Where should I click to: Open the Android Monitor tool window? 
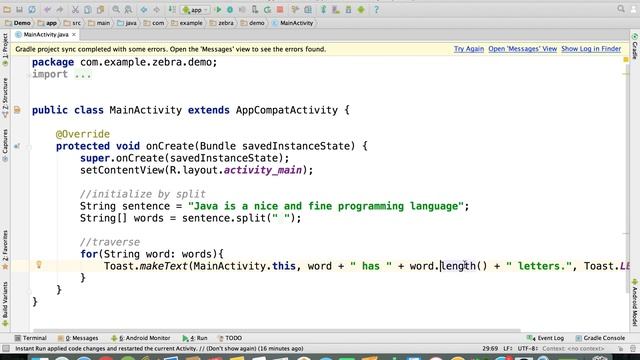(x=140, y=338)
